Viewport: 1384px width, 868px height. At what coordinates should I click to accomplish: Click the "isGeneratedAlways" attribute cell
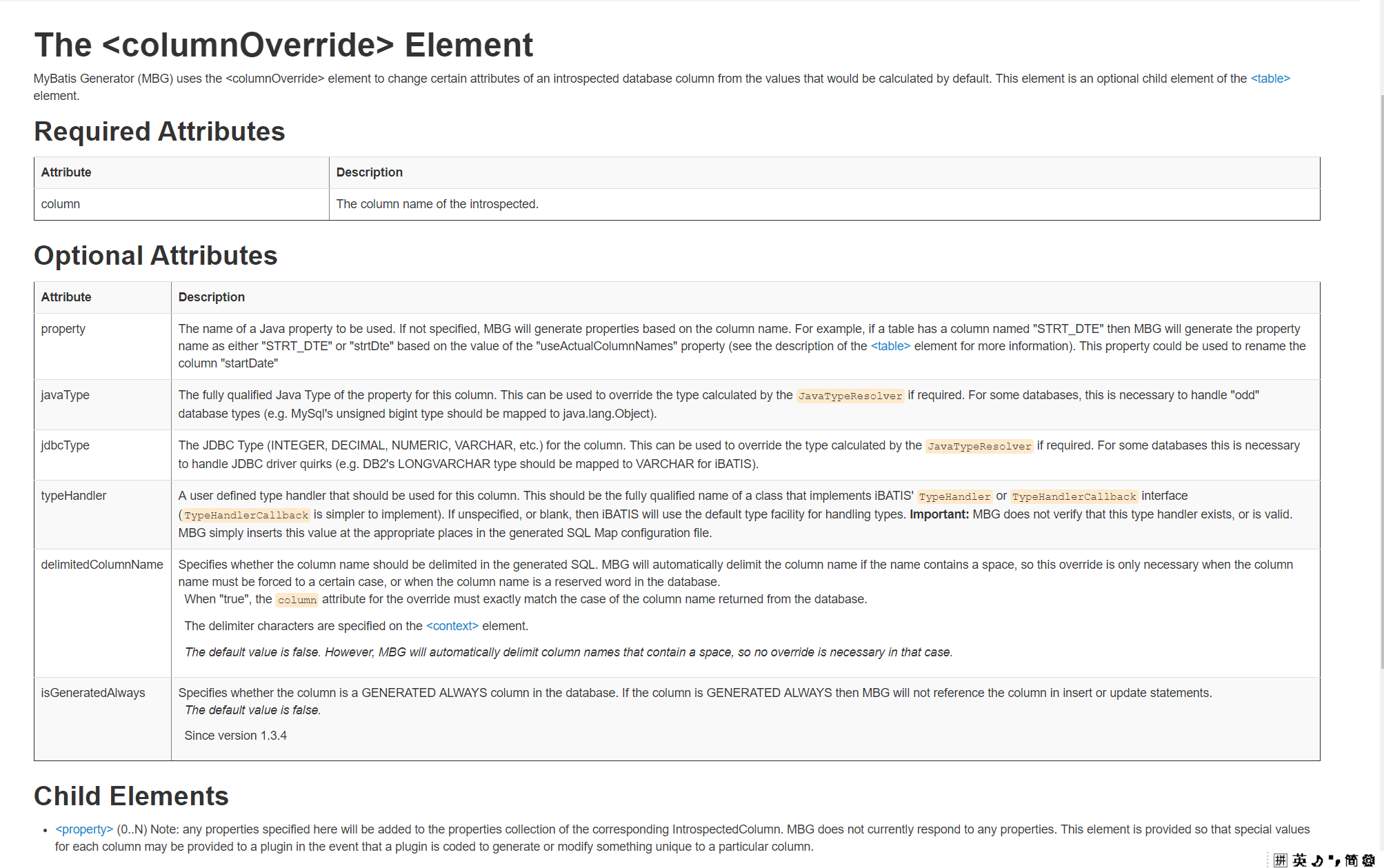[x=103, y=719]
